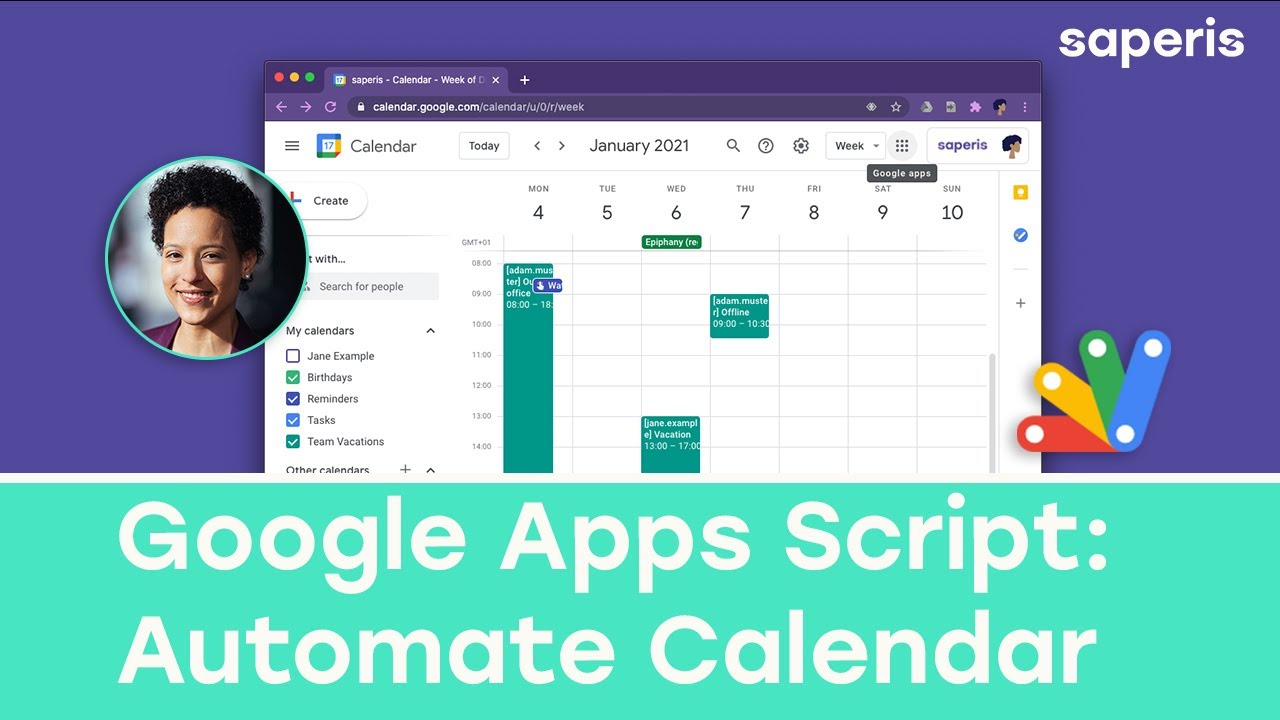This screenshot has height=720, width=1280.
Task: Toggle the Reminders calendar checkbox
Action: tap(293, 399)
